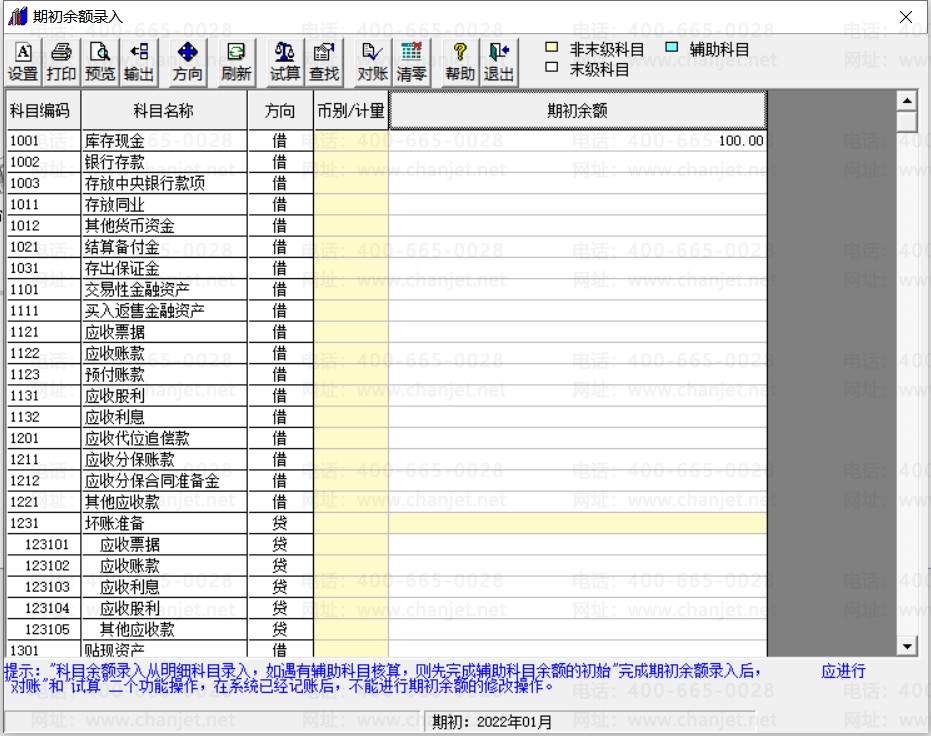Viewport: 931px width, 736px height.
Task: Click the 打印 print icon
Action: pyautogui.click(x=61, y=62)
